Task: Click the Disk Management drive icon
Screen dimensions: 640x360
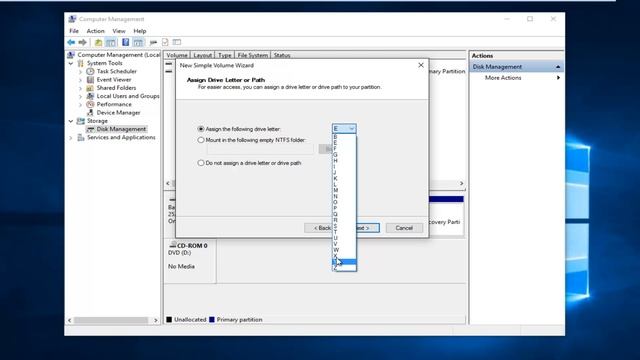Action: [90, 129]
